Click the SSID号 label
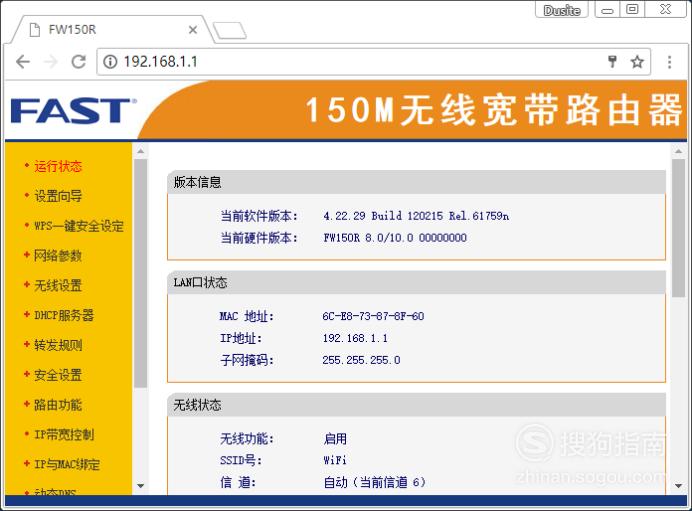The image size is (692, 511). point(241,460)
